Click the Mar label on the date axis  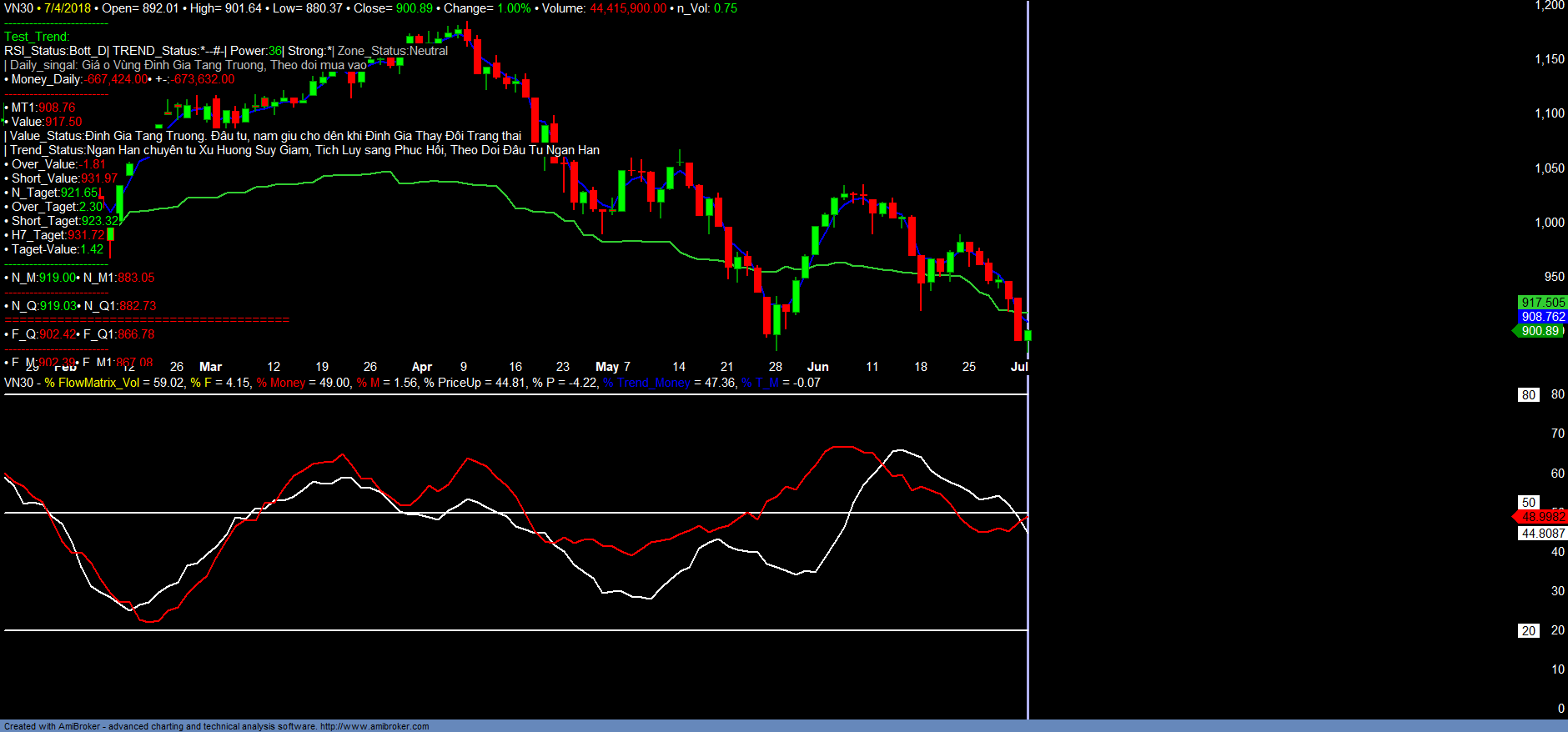[x=211, y=367]
